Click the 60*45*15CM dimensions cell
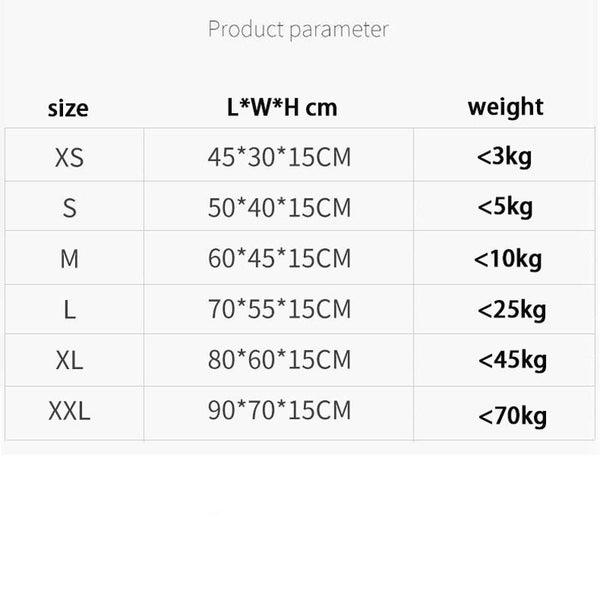Viewport: 600px width, 600px height. [279, 259]
